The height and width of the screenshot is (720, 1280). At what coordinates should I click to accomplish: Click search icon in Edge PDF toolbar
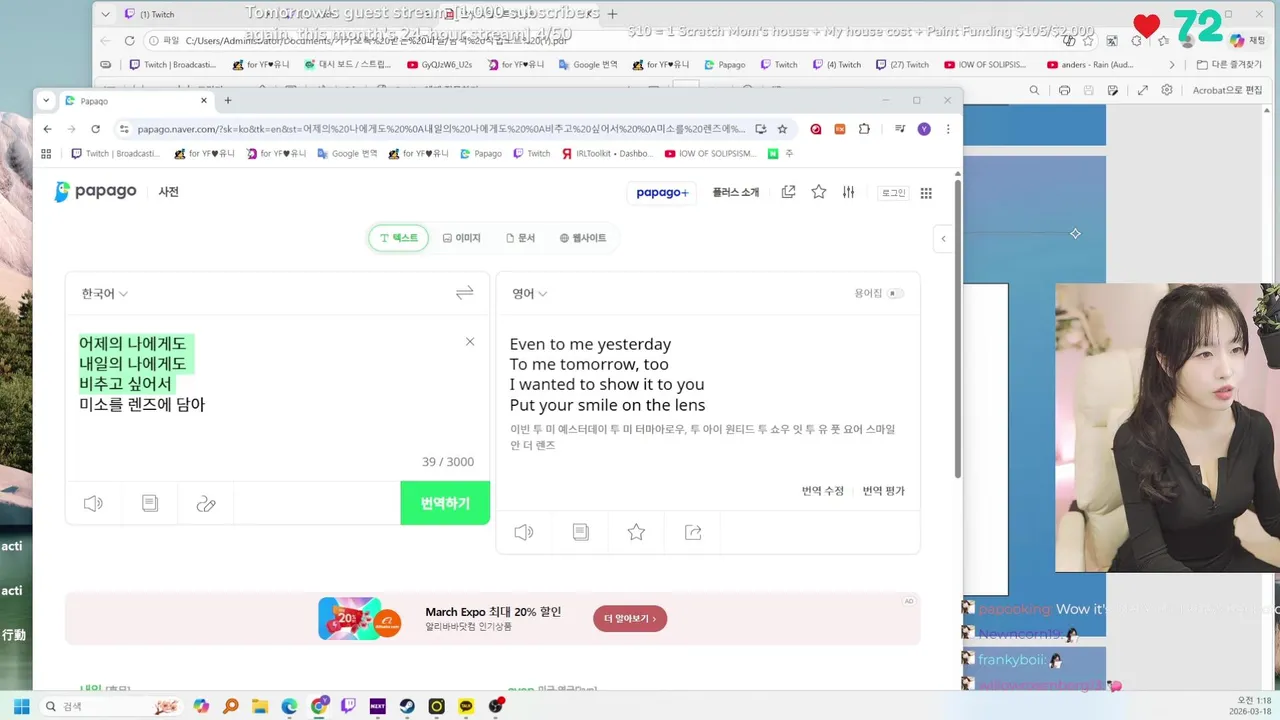pos(1034,90)
